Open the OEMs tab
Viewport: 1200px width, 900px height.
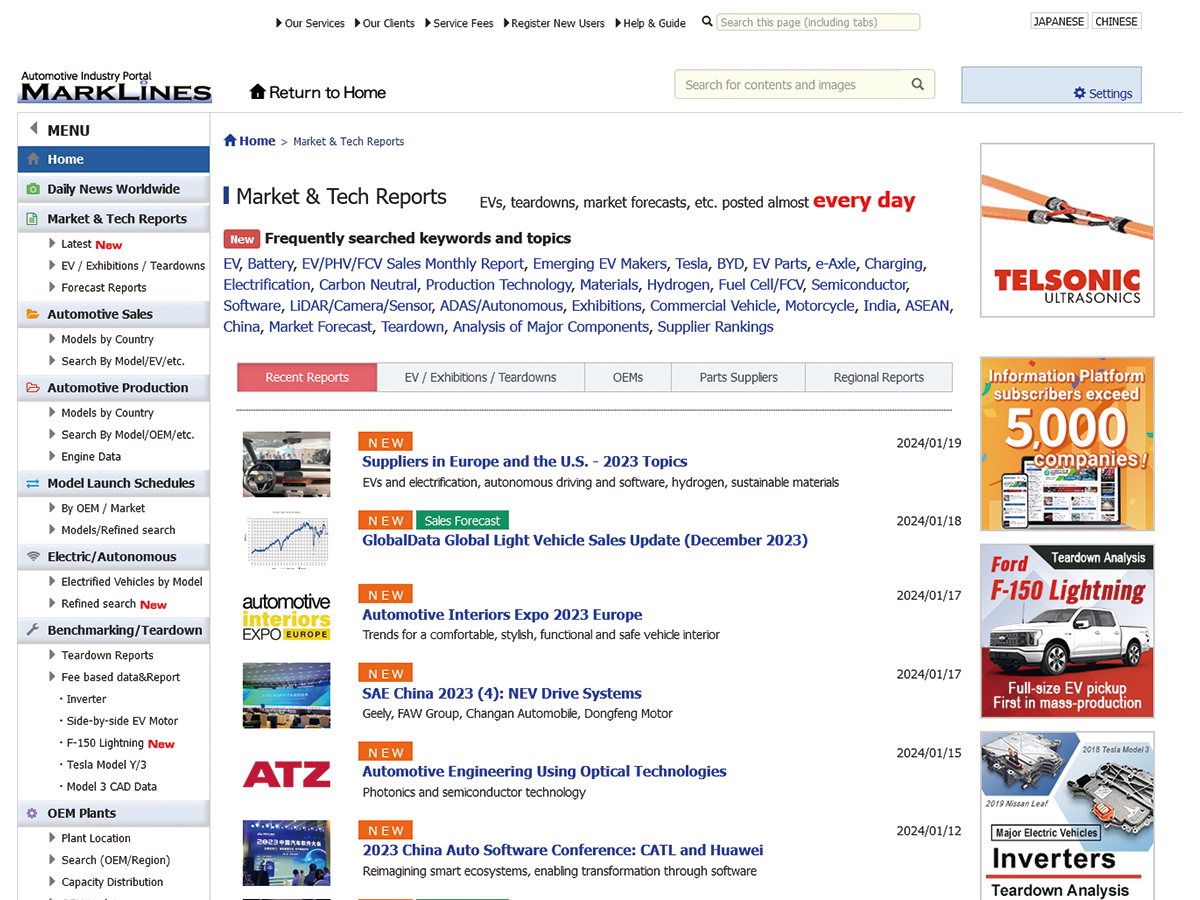coord(628,377)
